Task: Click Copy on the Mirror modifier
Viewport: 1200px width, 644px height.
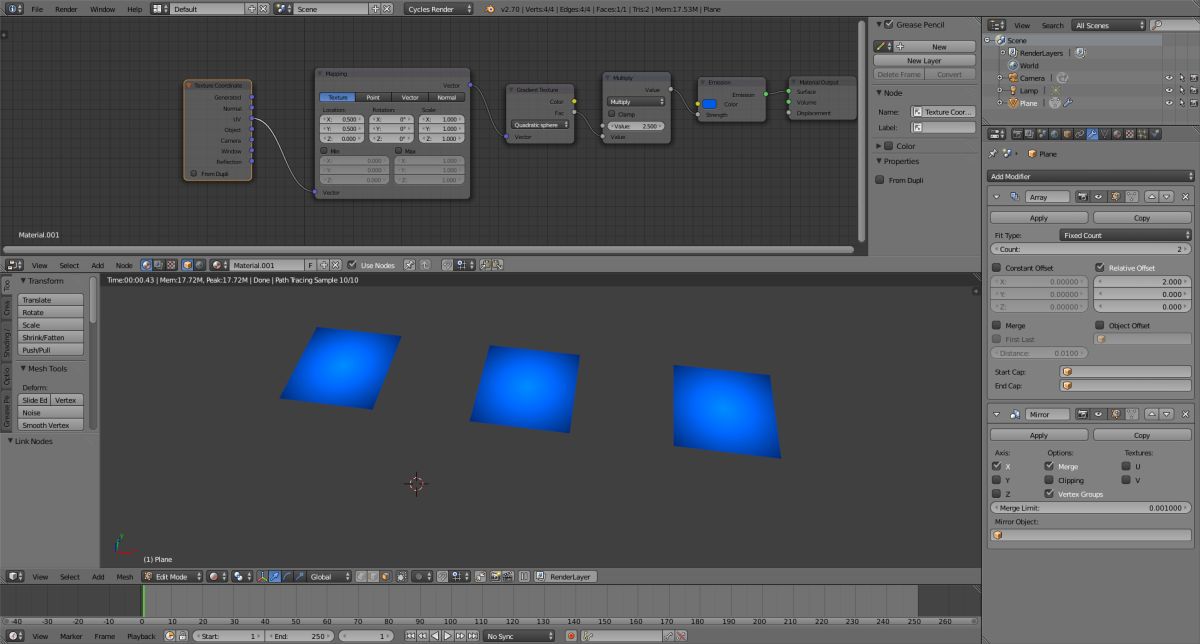Action: click(x=1142, y=435)
